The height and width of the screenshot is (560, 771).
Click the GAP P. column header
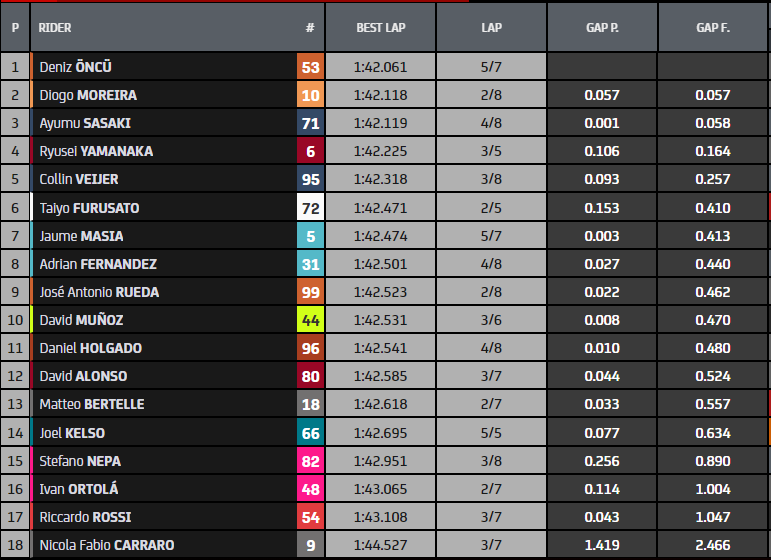pos(601,28)
